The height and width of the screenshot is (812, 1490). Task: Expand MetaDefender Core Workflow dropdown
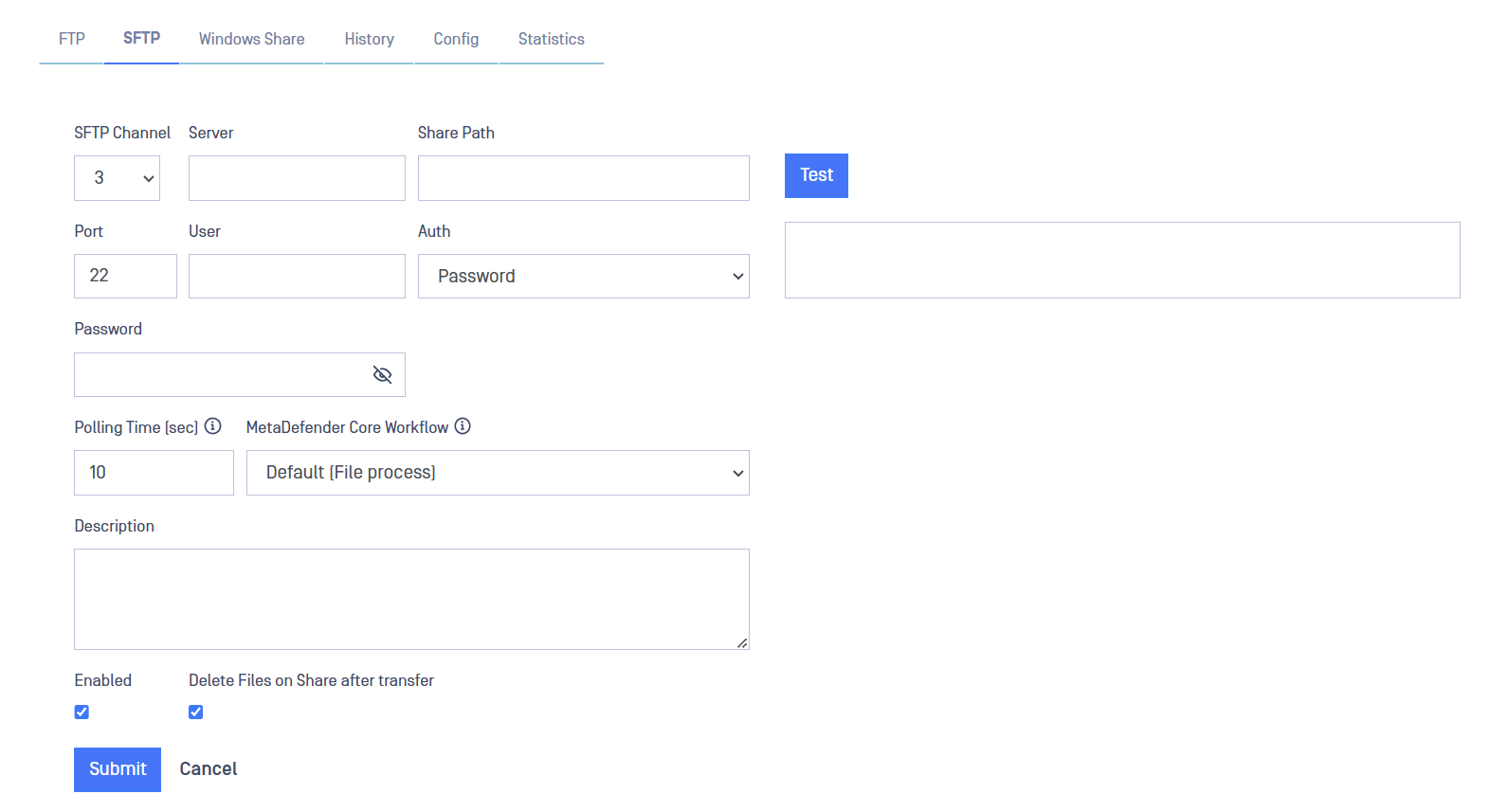point(498,473)
